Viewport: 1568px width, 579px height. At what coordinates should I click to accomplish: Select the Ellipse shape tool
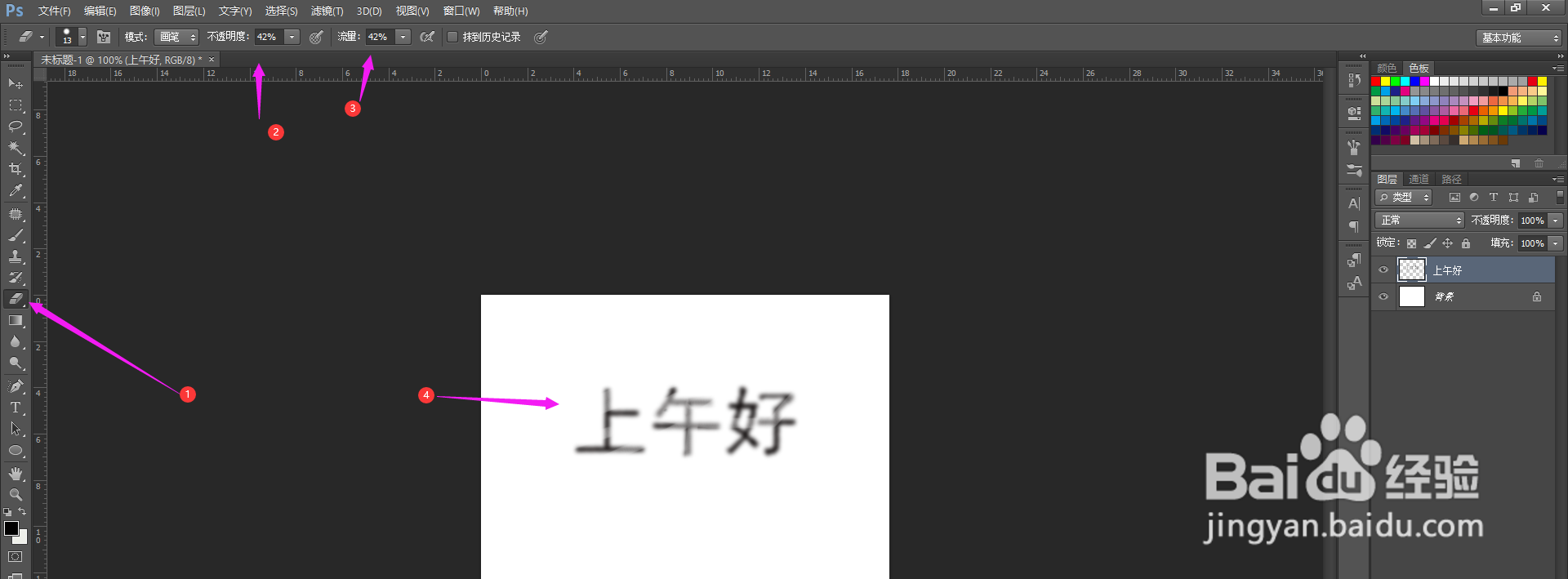[16, 451]
